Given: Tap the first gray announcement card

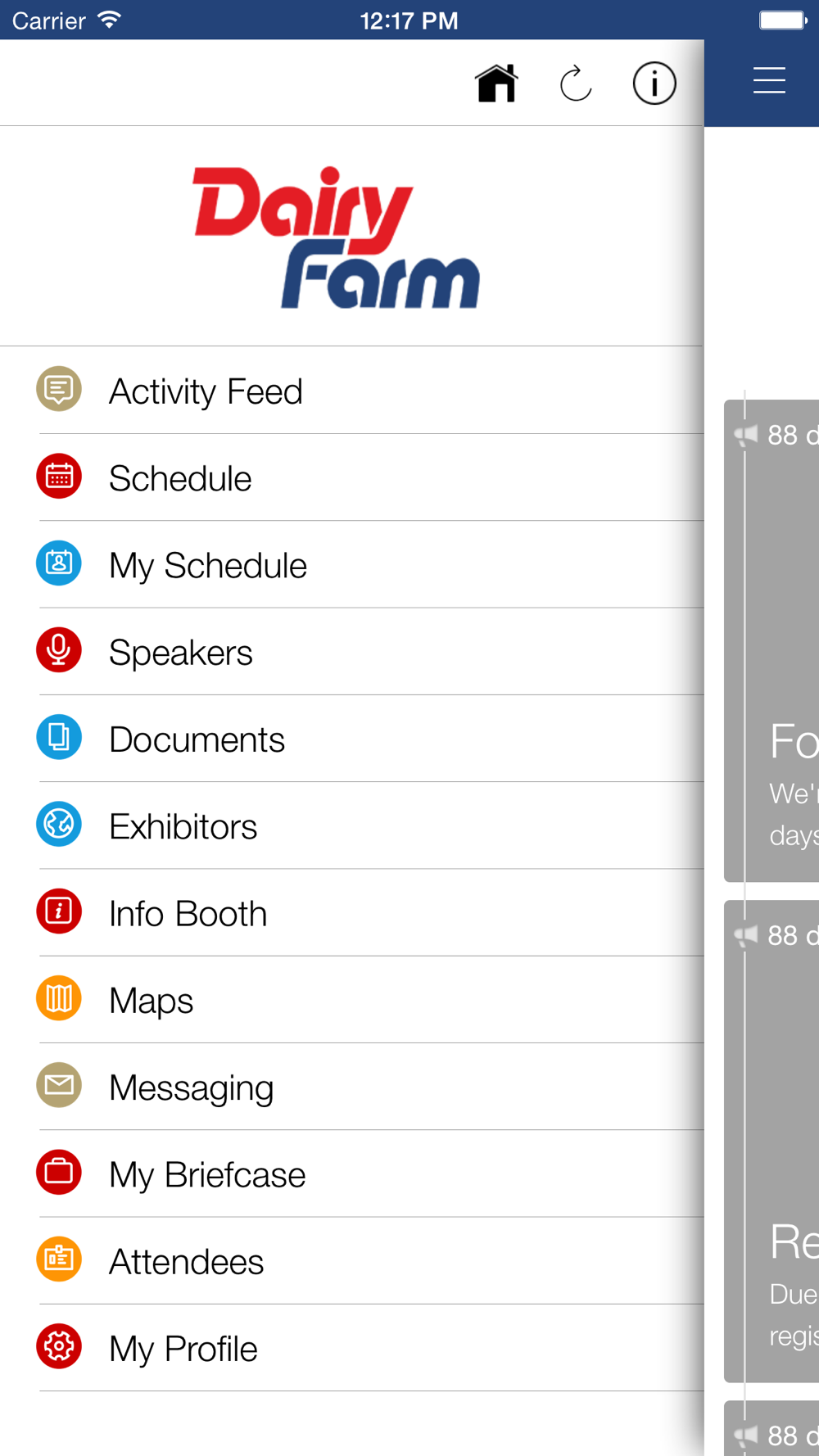Looking at the screenshot, I should coord(774,640).
